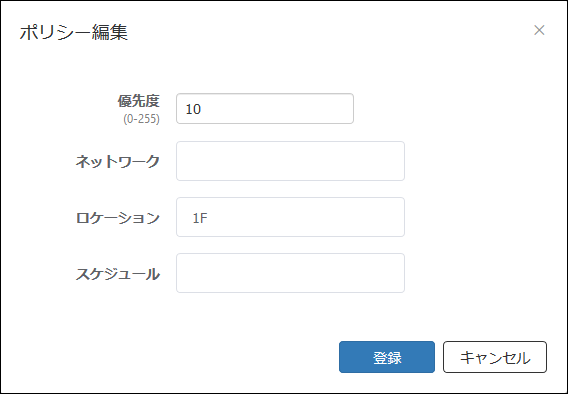Focus the empty schedule field
568x394 pixels.
click(290, 273)
